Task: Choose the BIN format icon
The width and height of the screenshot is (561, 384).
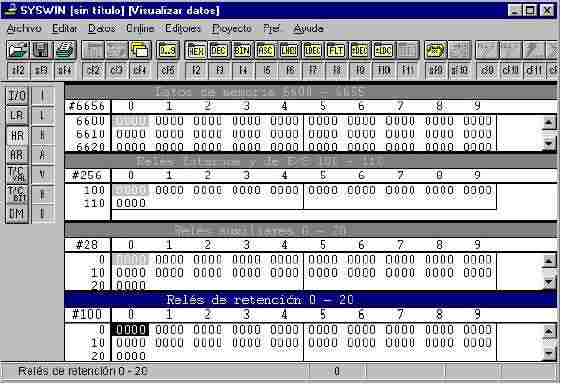Action: [242, 50]
